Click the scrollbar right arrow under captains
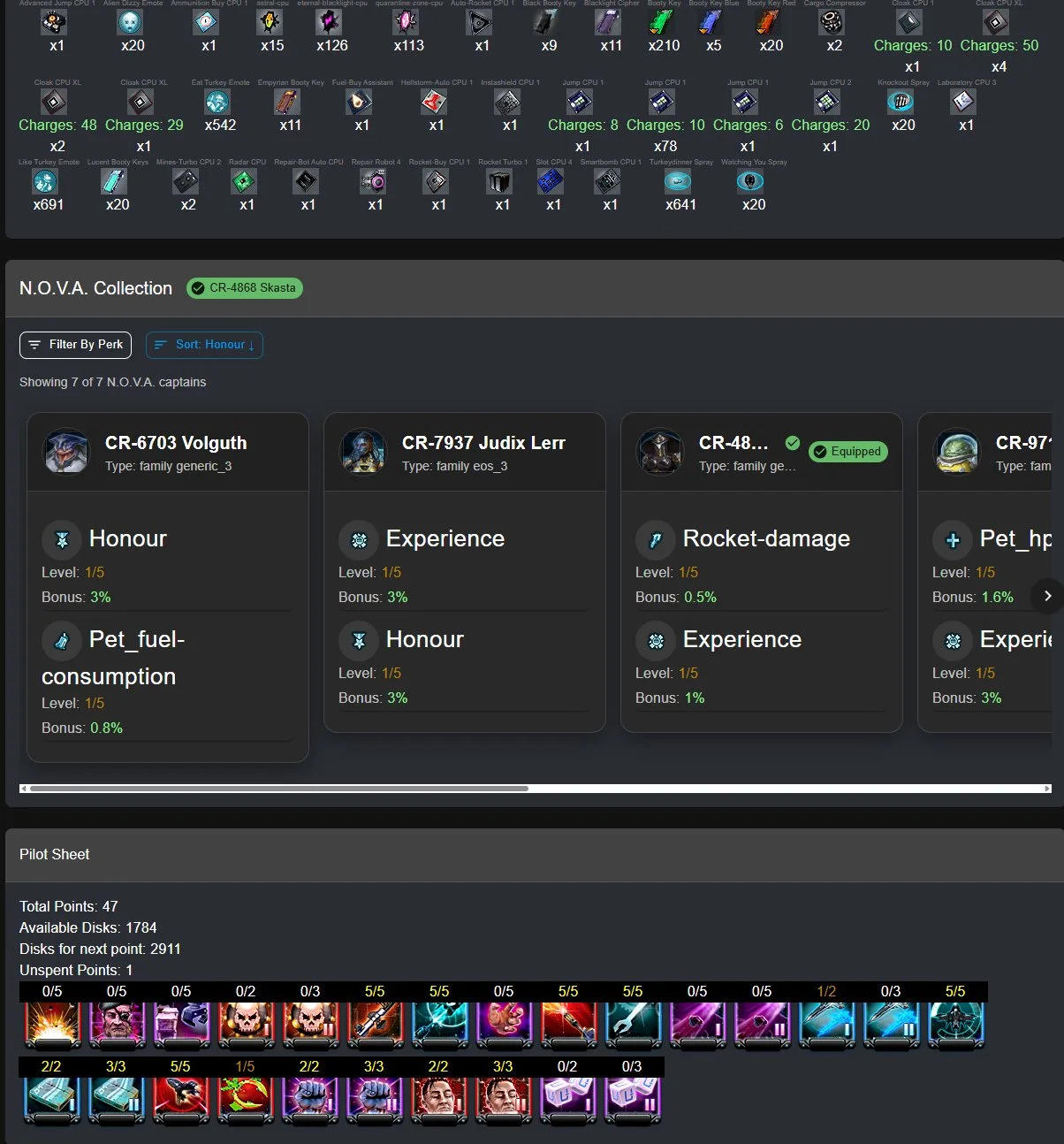The height and width of the screenshot is (1144, 1064). coord(1047,789)
